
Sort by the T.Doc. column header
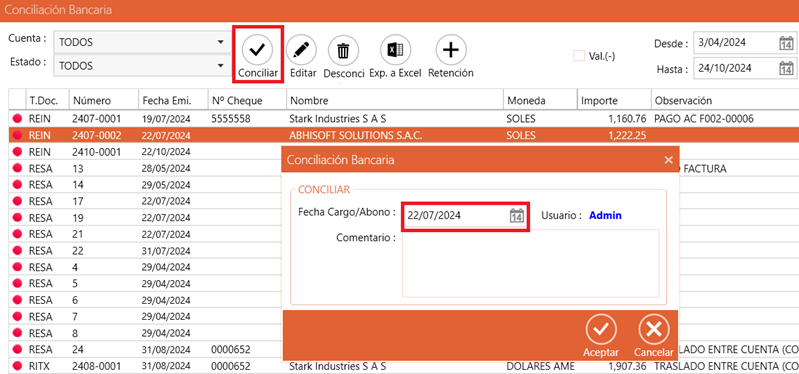click(x=47, y=100)
